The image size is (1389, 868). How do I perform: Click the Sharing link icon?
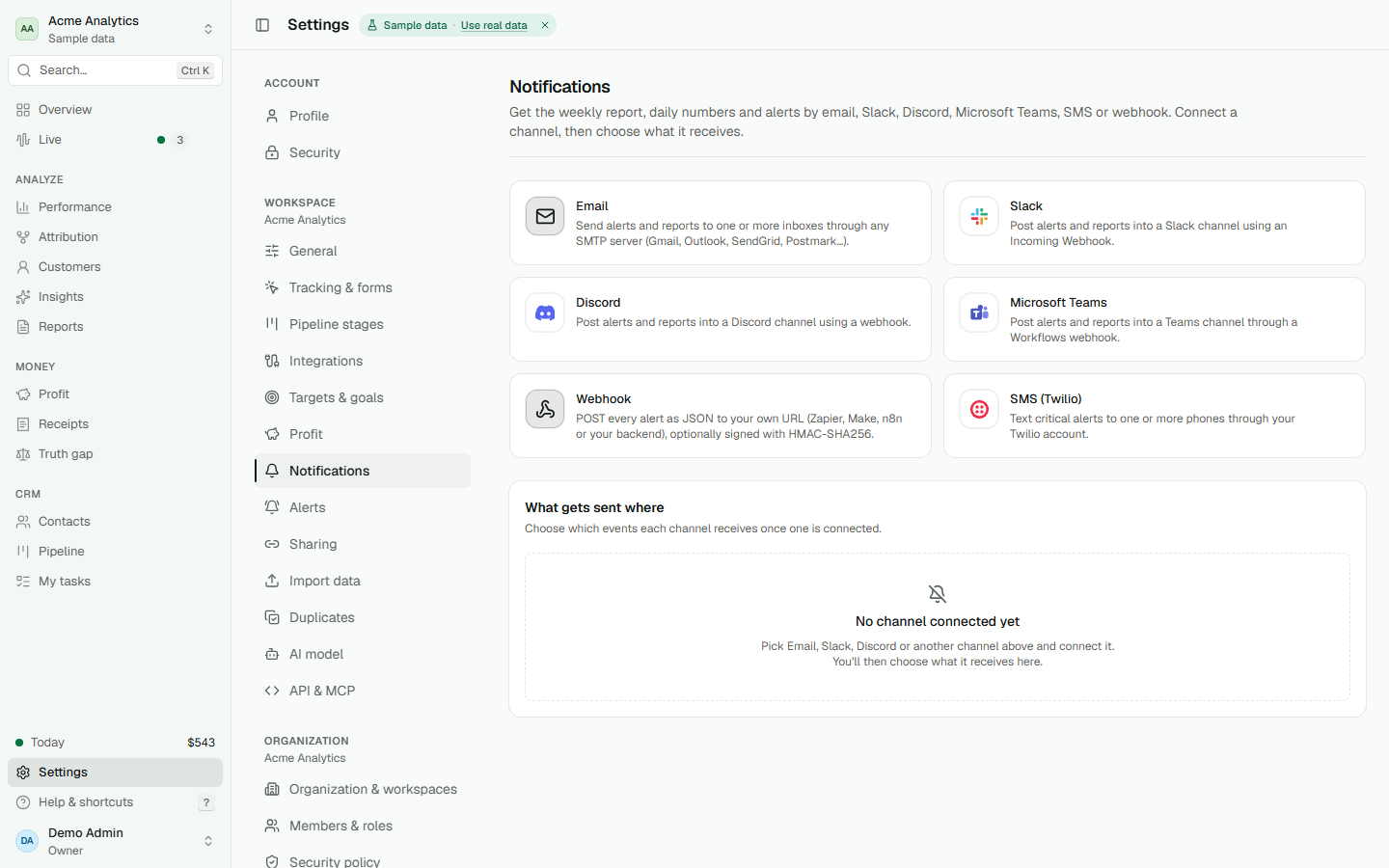pos(272,544)
